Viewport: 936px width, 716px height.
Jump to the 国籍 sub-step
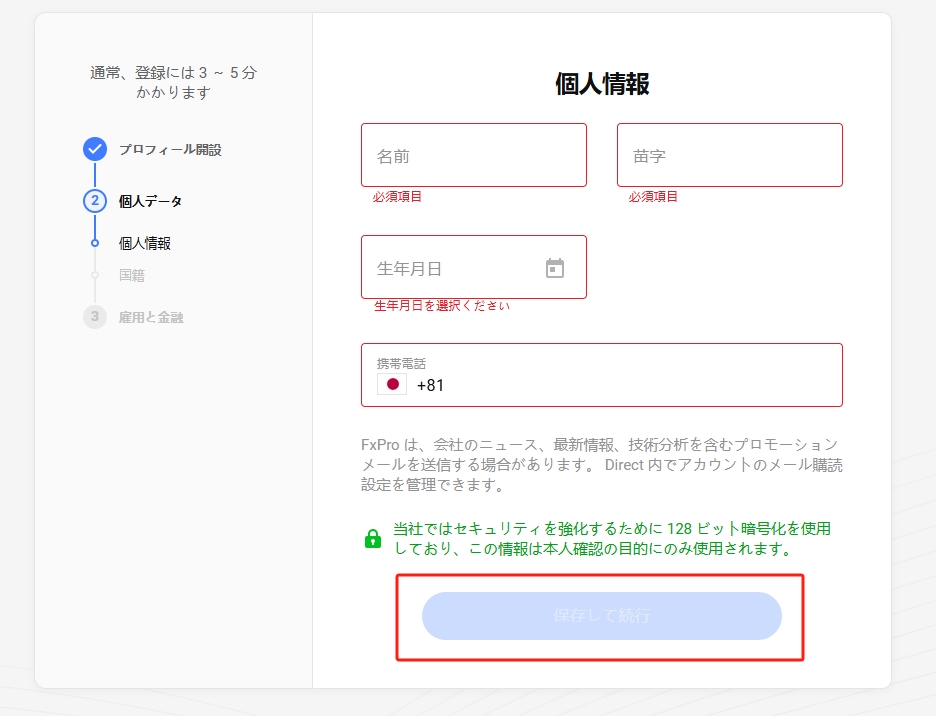tap(132, 275)
